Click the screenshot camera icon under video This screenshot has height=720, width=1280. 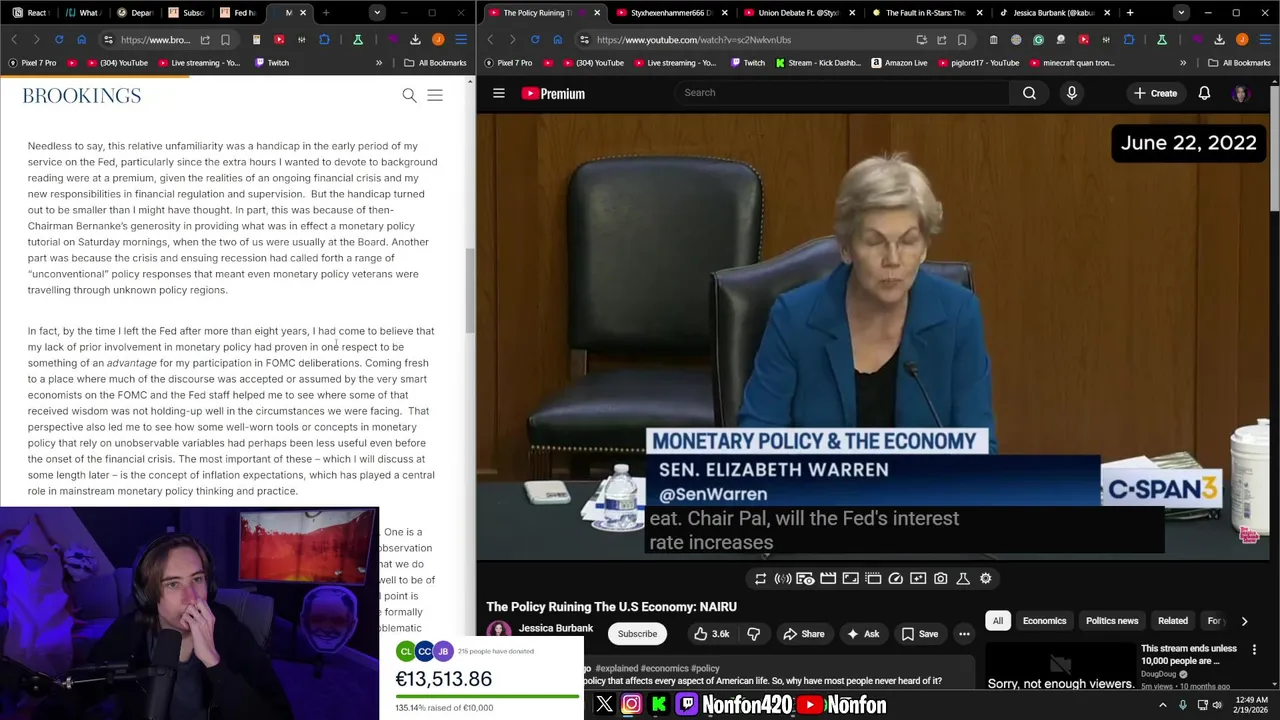point(940,578)
